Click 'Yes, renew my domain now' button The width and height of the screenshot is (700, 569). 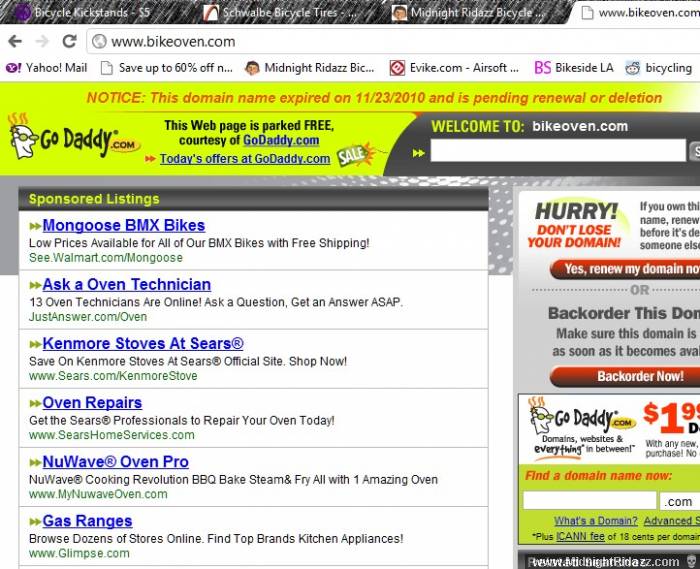click(x=625, y=270)
